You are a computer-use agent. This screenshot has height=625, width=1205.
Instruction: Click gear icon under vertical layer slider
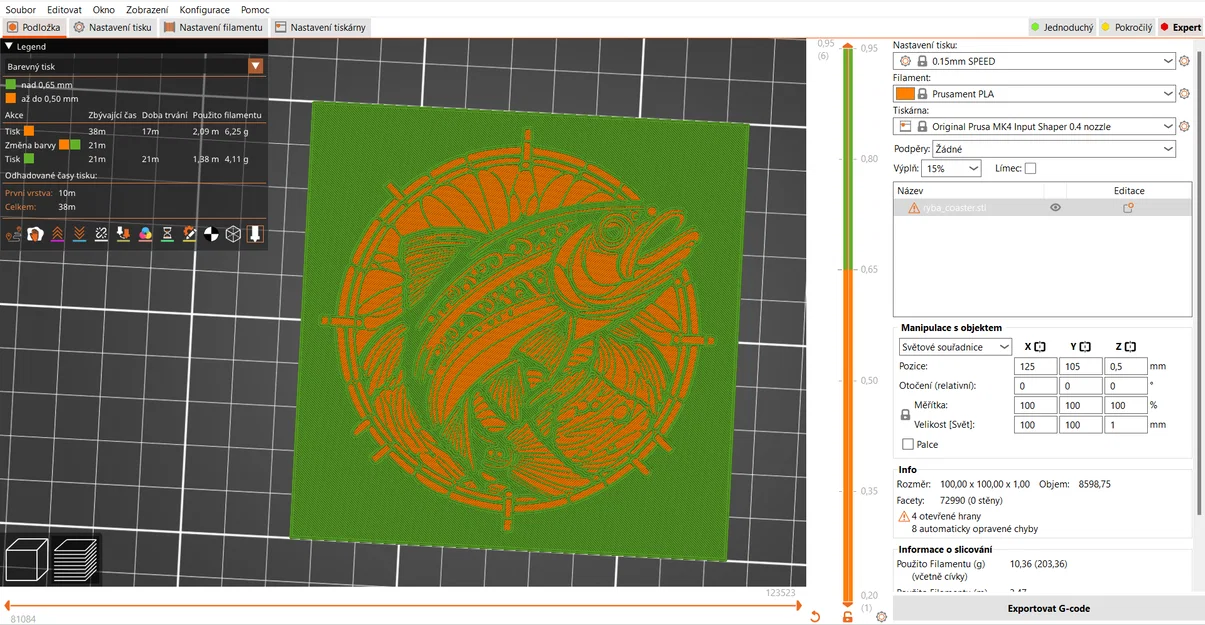click(x=881, y=616)
